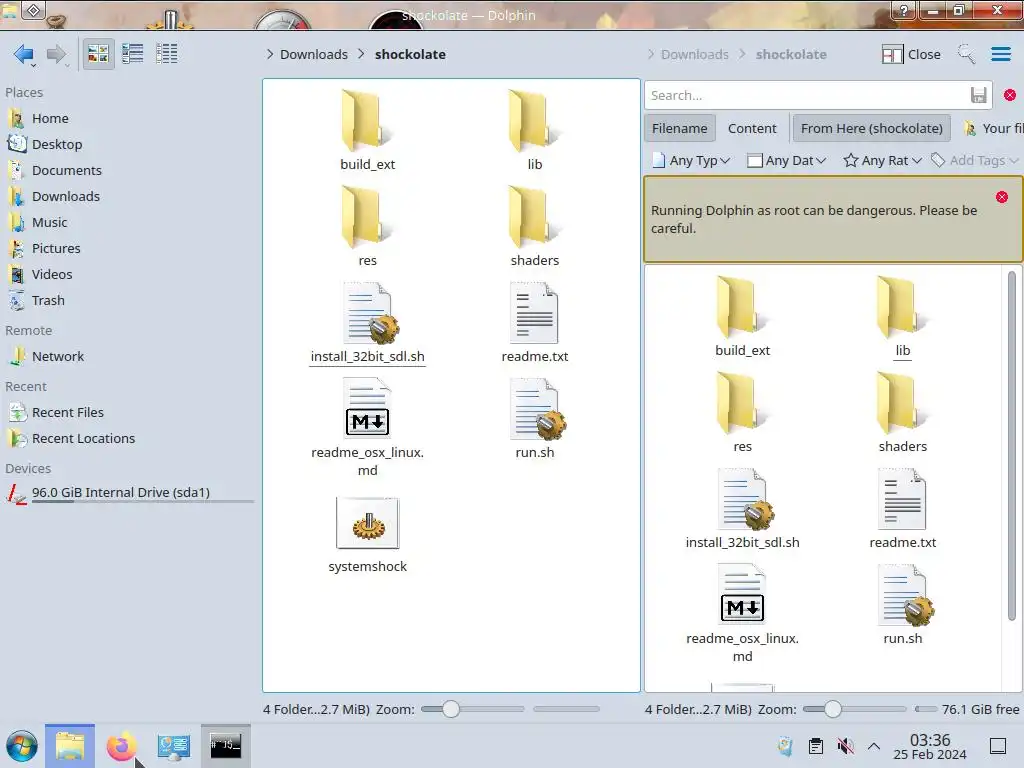This screenshot has height=768, width=1024.
Task: Select shaders folder in left pane
Action: 534,226
